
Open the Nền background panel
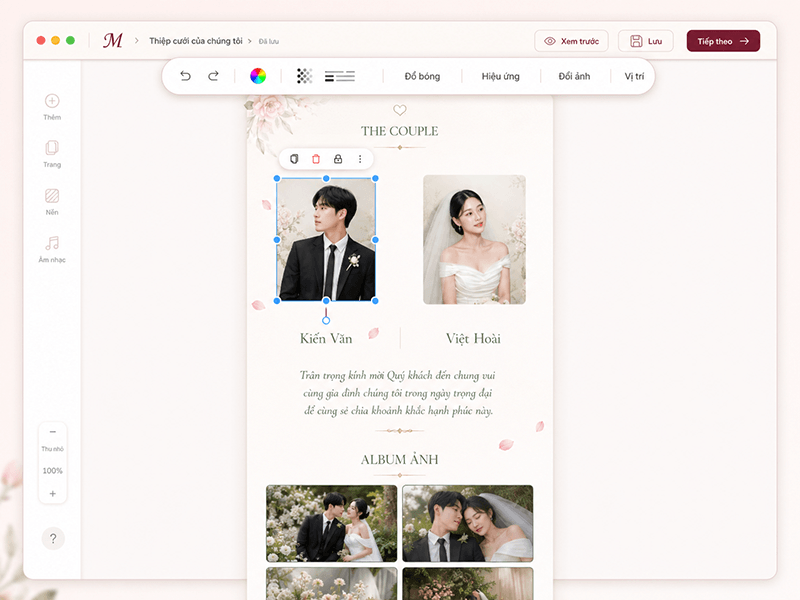(52, 202)
